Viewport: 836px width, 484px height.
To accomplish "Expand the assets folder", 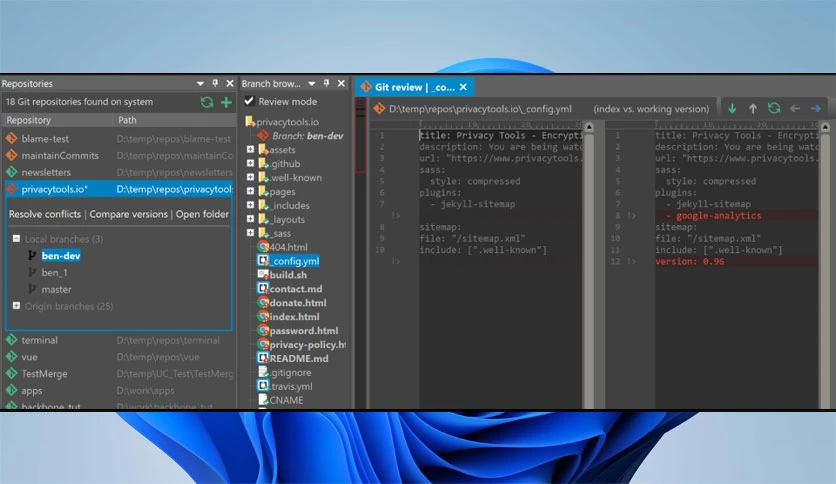I will coord(250,150).
